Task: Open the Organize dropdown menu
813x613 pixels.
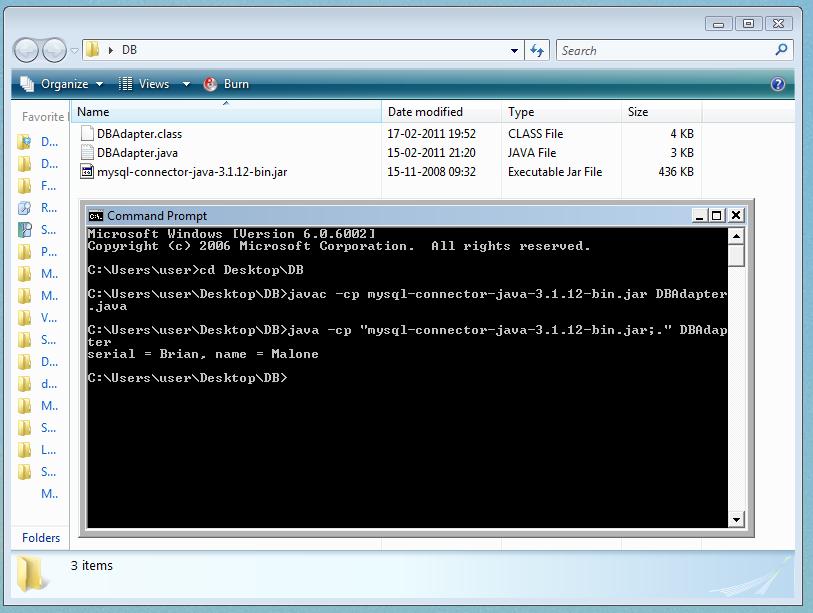Action: pos(98,84)
